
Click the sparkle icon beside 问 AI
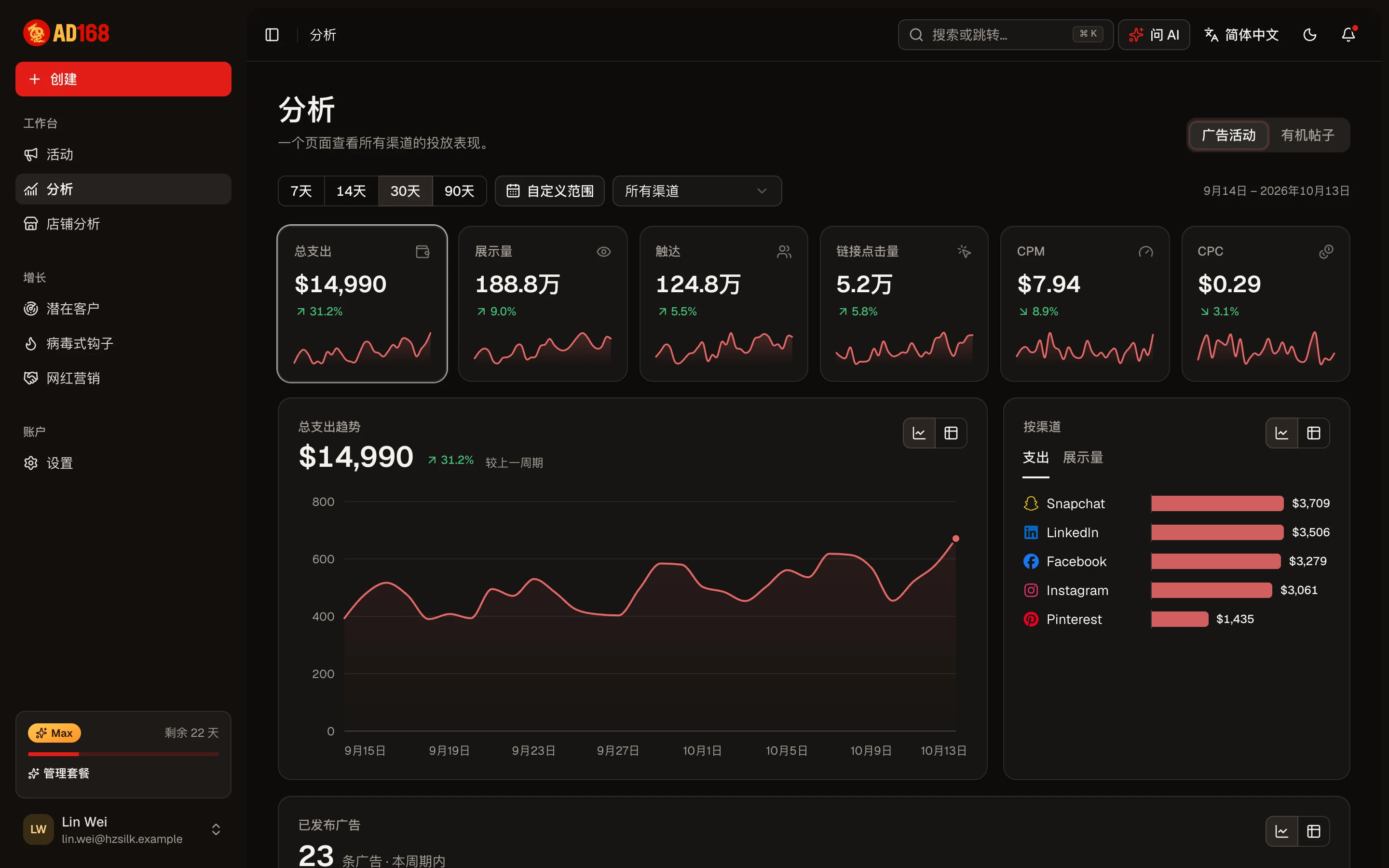click(1135, 35)
